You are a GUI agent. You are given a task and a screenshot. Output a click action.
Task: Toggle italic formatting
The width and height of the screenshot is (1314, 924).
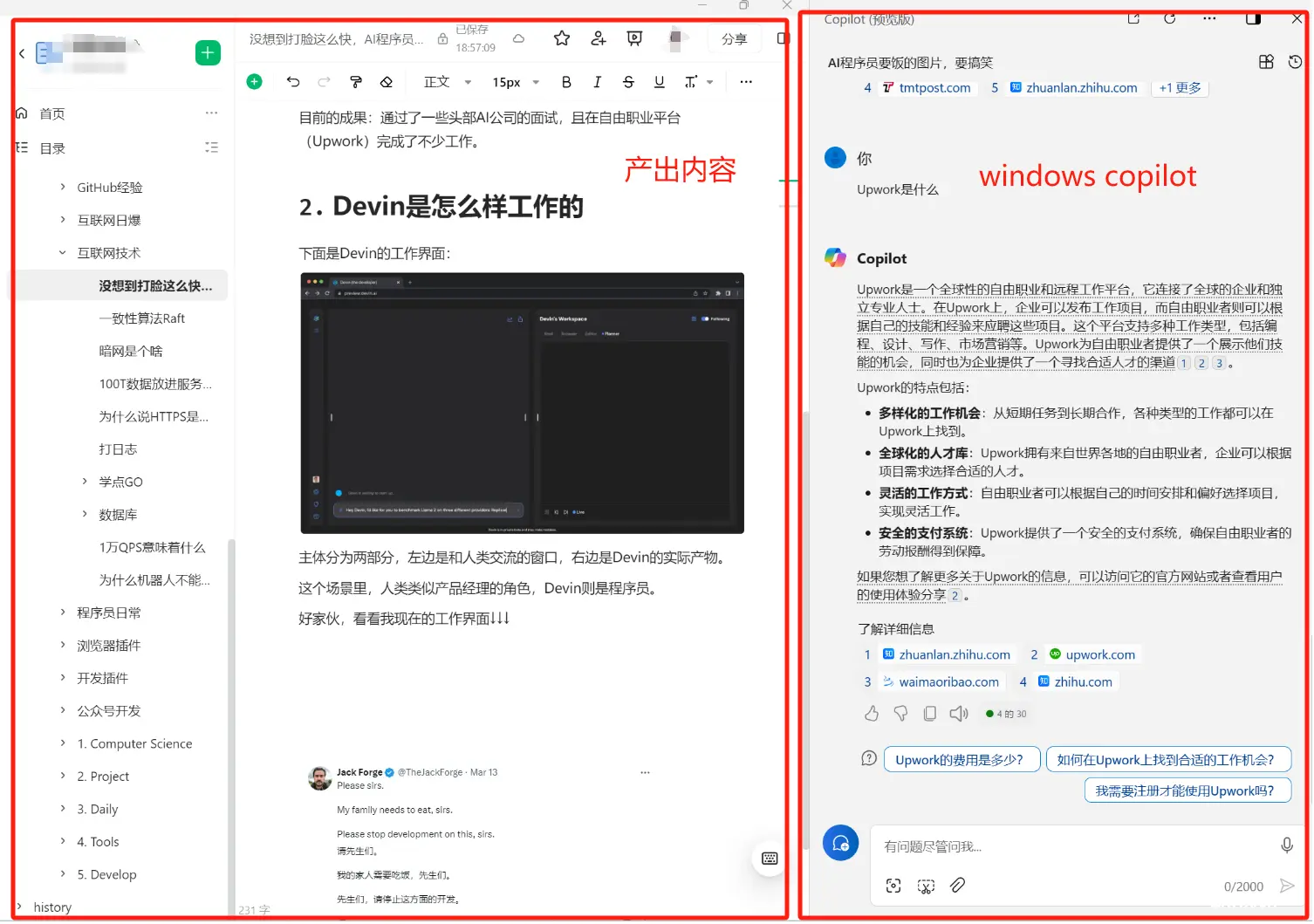(x=598, y=82)
